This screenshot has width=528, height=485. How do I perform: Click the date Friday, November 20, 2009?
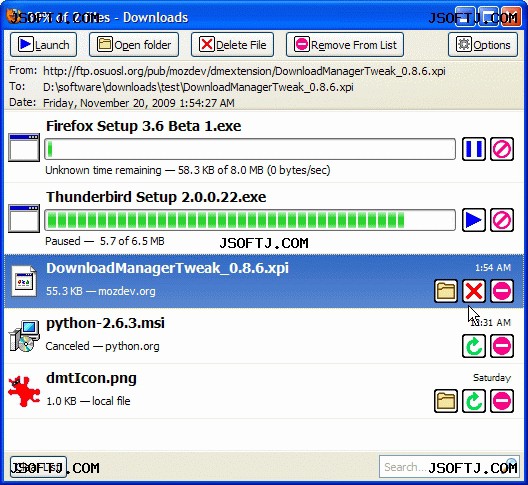point(139,103)
